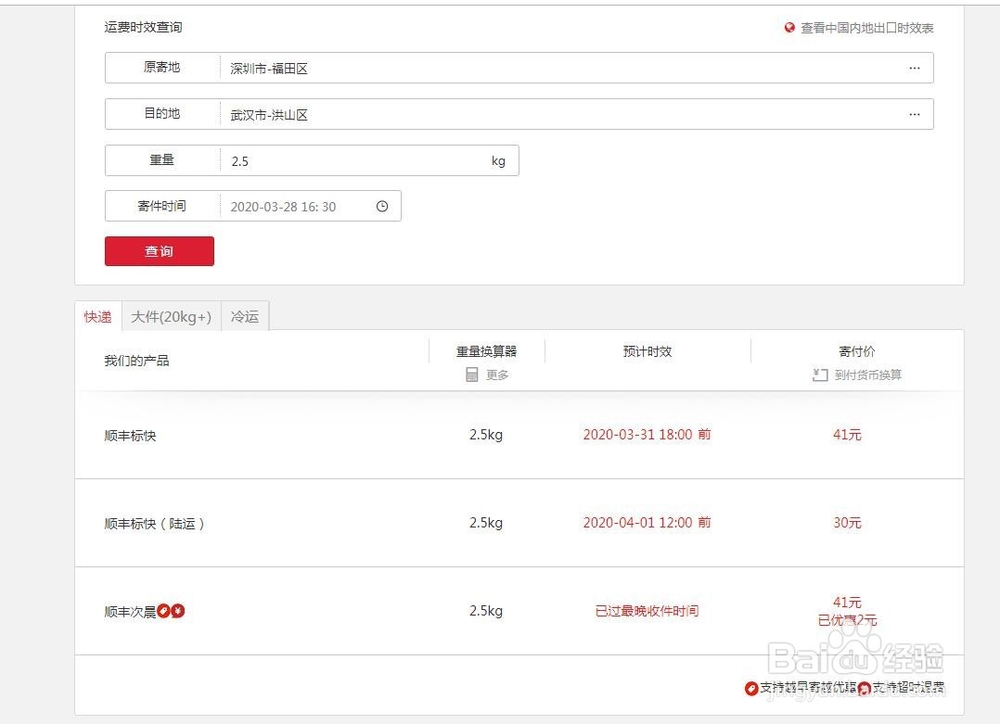Viewport: 1000px width, 724px height.
Task: Select the 顺丰标快 product name
Action: [130, 436]
